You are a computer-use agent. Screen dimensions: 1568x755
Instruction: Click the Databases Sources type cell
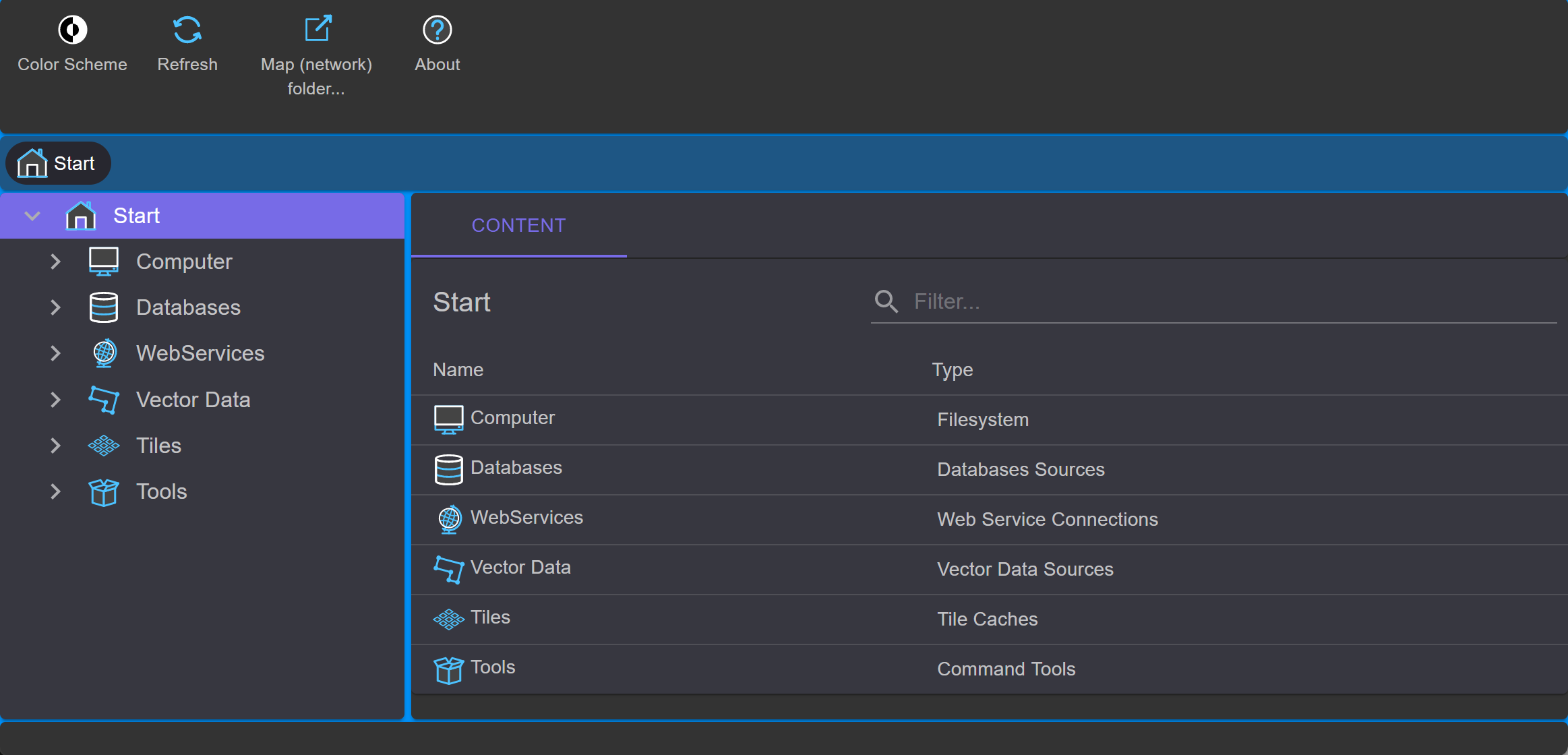coord(1021,470)
